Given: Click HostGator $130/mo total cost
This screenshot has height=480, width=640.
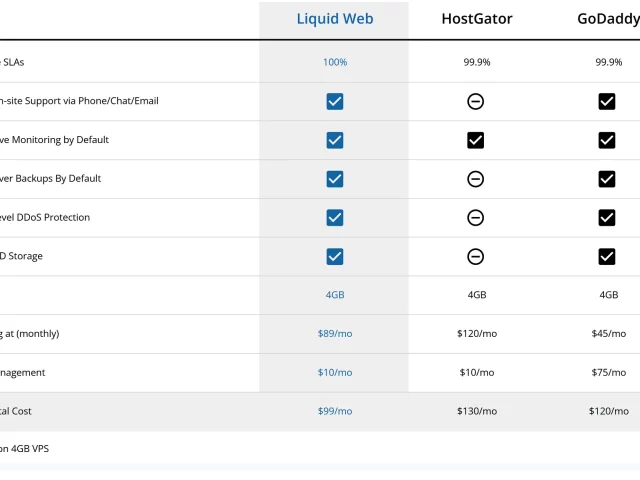Looking at the screenshot, I should click(x=477, y=411).
